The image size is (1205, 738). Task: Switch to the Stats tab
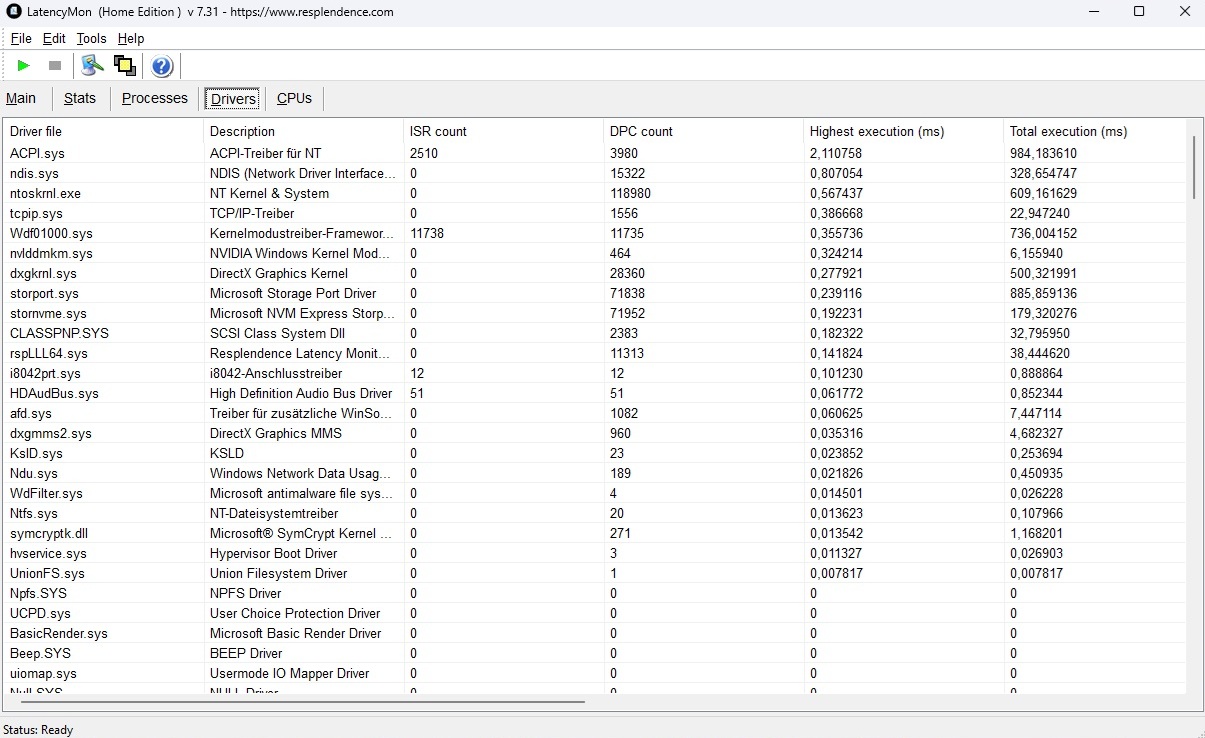80,98
